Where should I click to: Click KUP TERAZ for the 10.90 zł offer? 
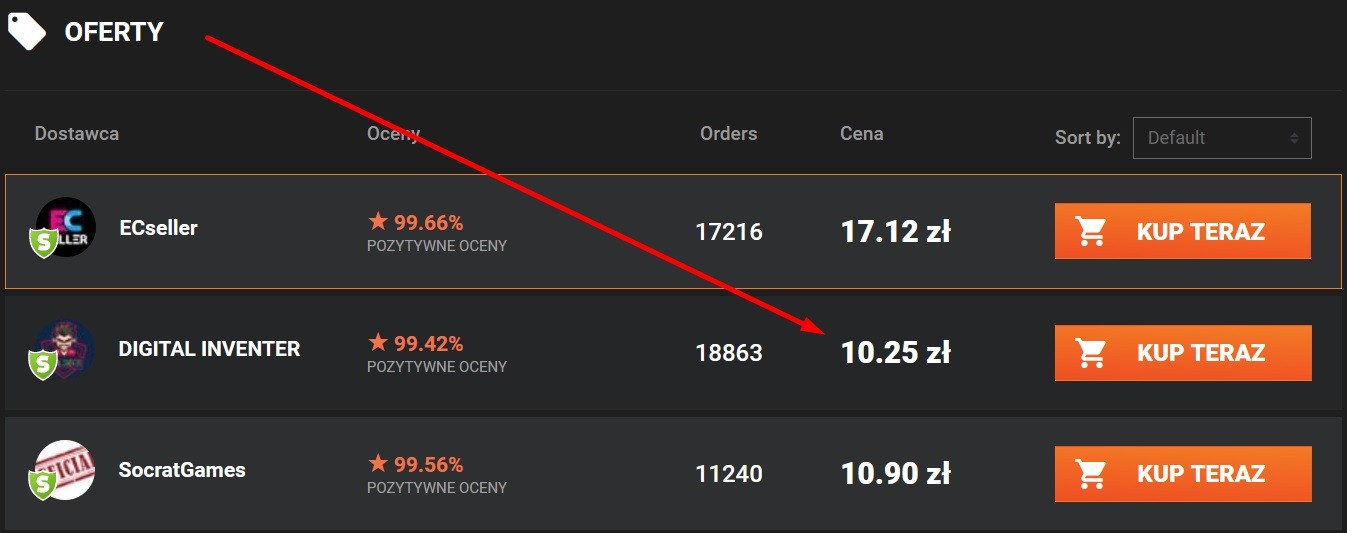1182,474
